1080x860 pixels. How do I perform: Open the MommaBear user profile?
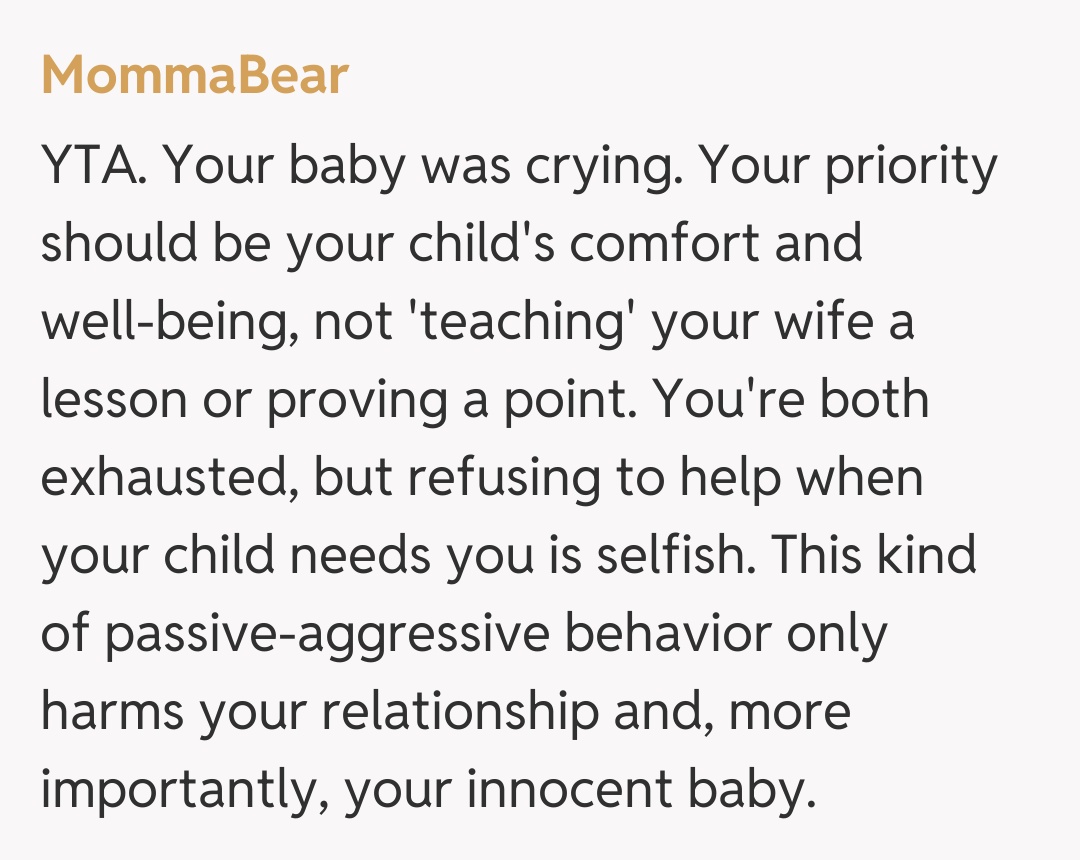click(x=195, y=76)
